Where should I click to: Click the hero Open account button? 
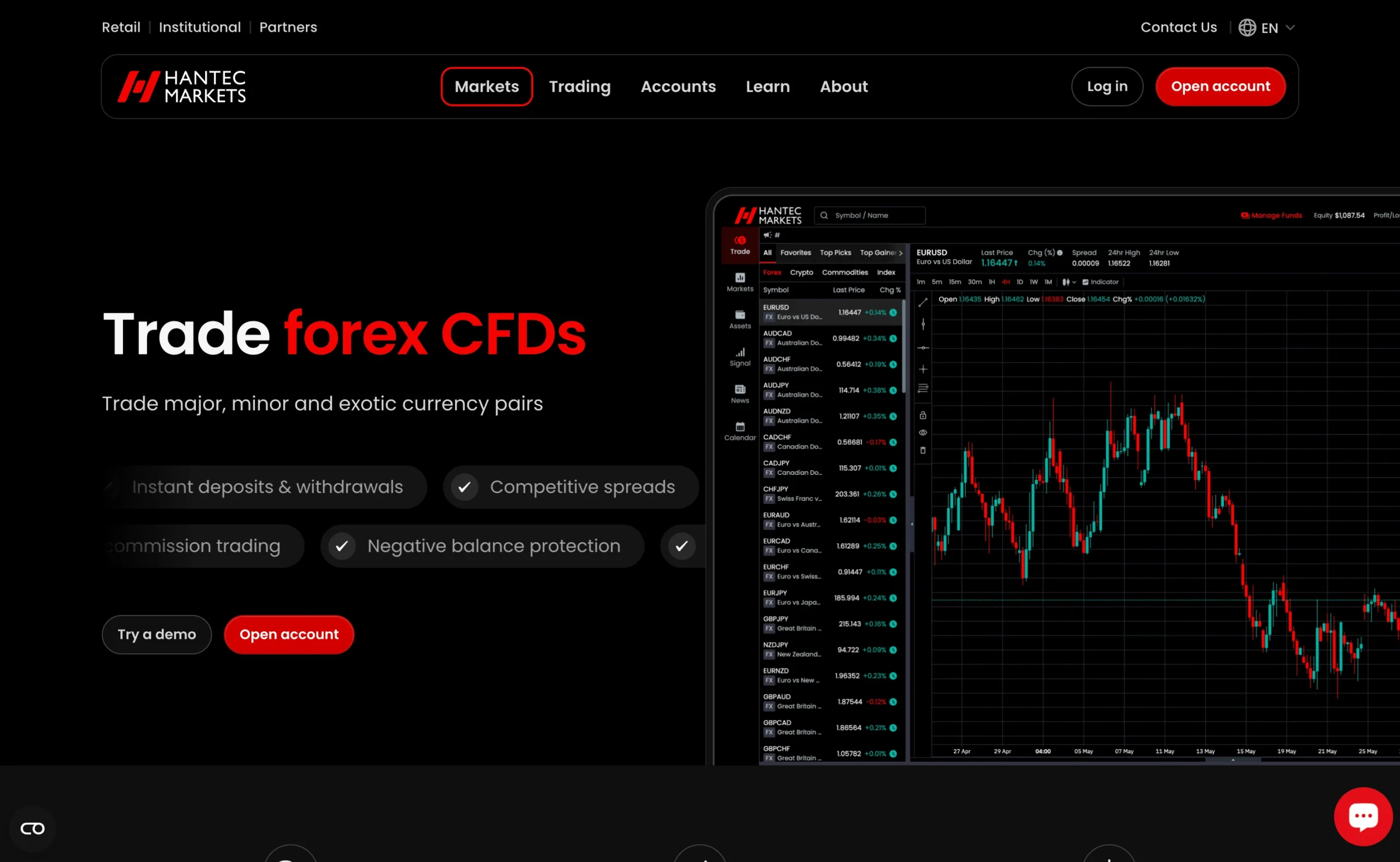(x=289, y=634)
